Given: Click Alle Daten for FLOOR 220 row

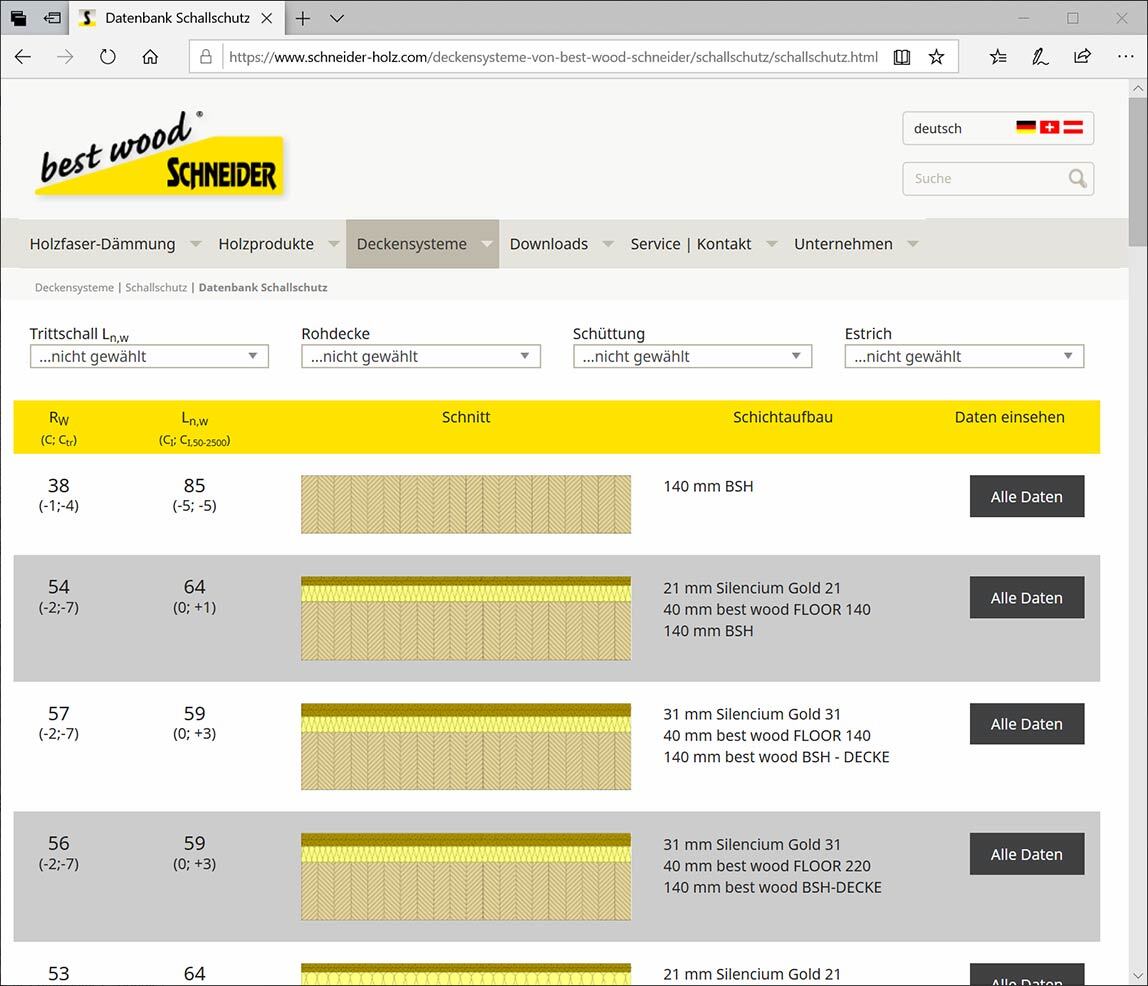Looking at the screenshot, I should pyautogui.click(x=1026, y=854).
